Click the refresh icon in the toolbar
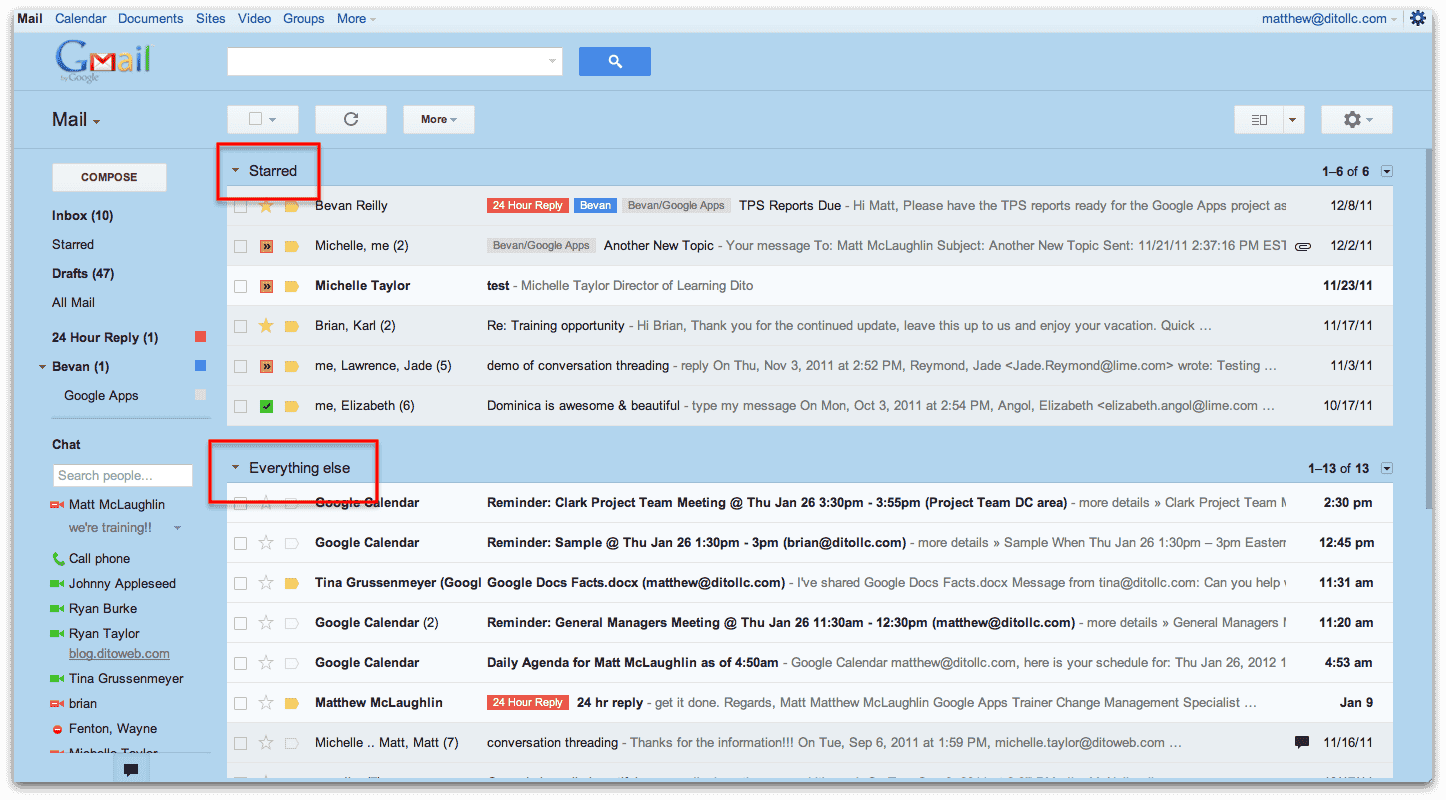The image size is (1446, 800). [x=350, y=119]
